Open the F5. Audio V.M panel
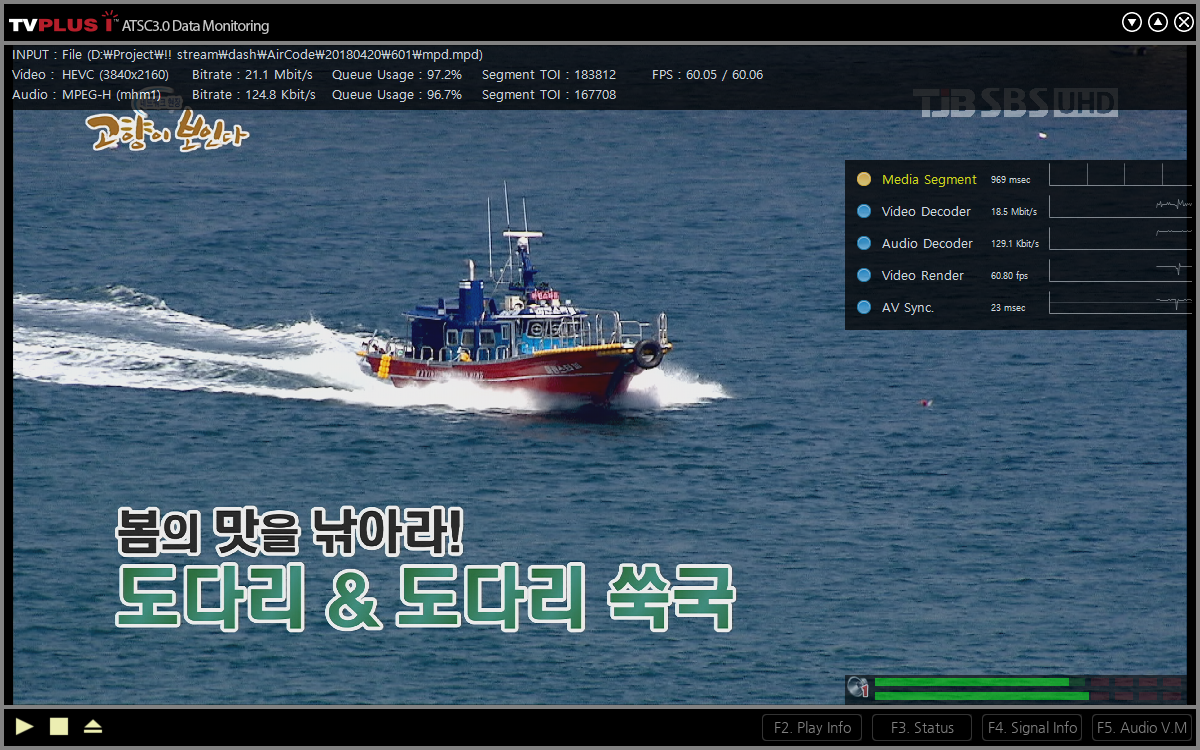 (x=1141, y=728)
